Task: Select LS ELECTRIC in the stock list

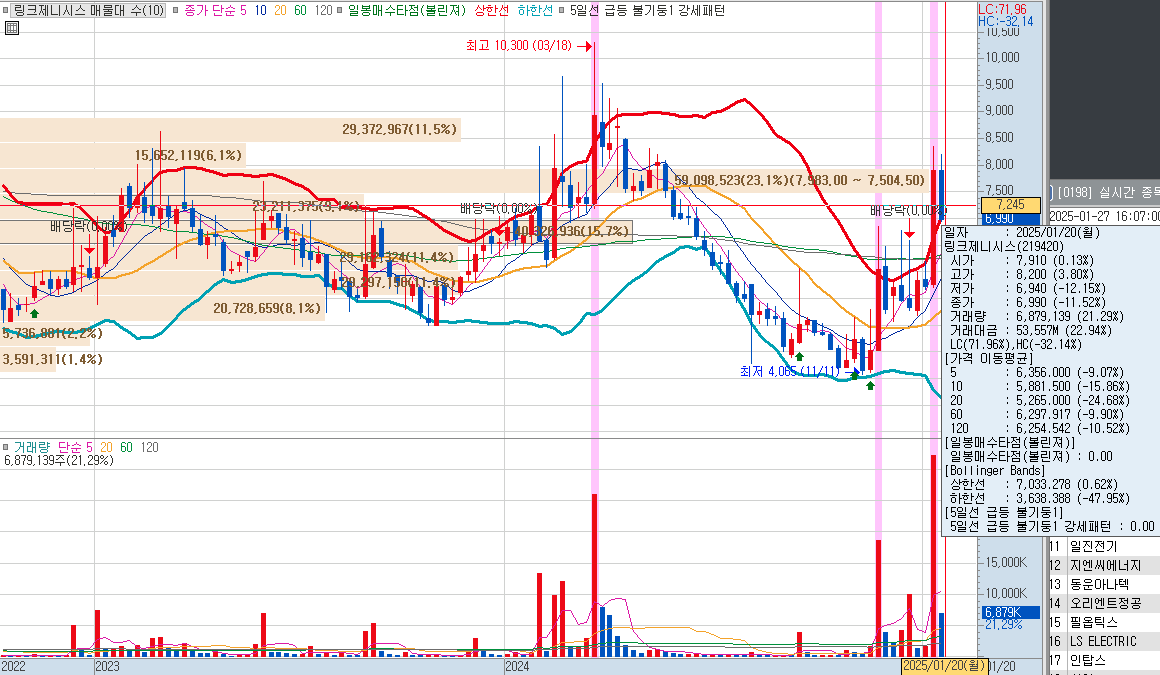Action: point(1103,642)
